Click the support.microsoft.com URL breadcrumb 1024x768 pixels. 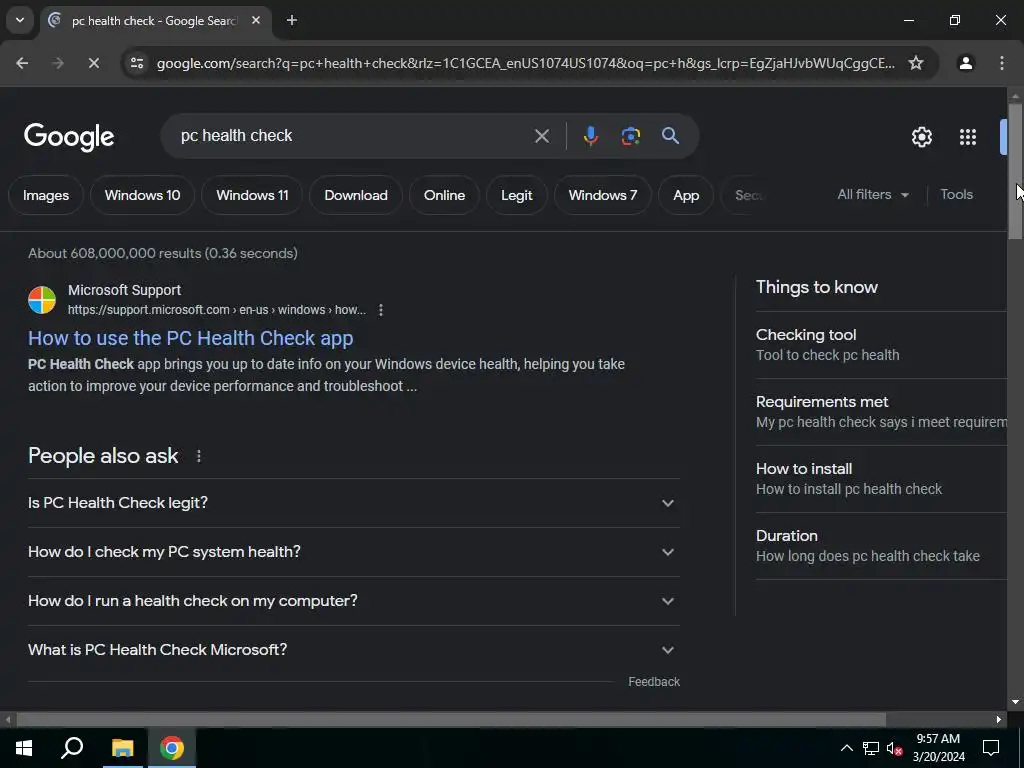click(x=217, y=310)
